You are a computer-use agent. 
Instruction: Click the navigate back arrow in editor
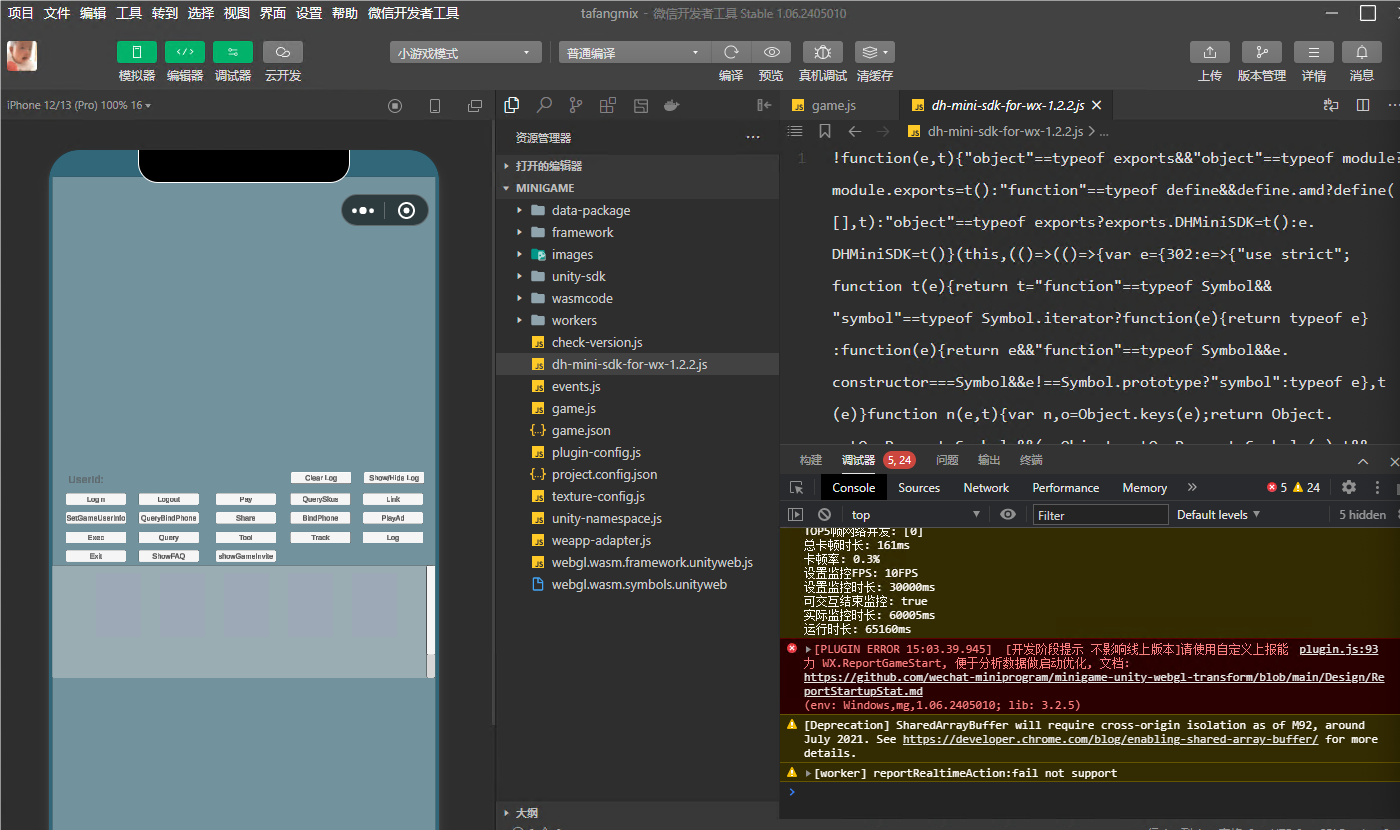click(855, 131)
